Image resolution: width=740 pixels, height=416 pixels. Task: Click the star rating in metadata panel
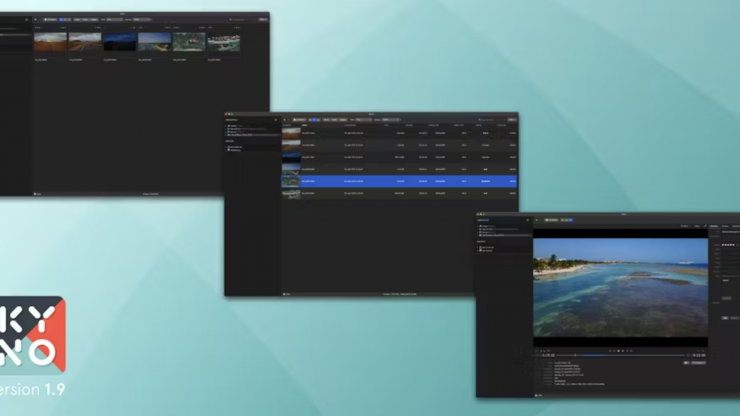pyautogui.click(x=728, y=244)
